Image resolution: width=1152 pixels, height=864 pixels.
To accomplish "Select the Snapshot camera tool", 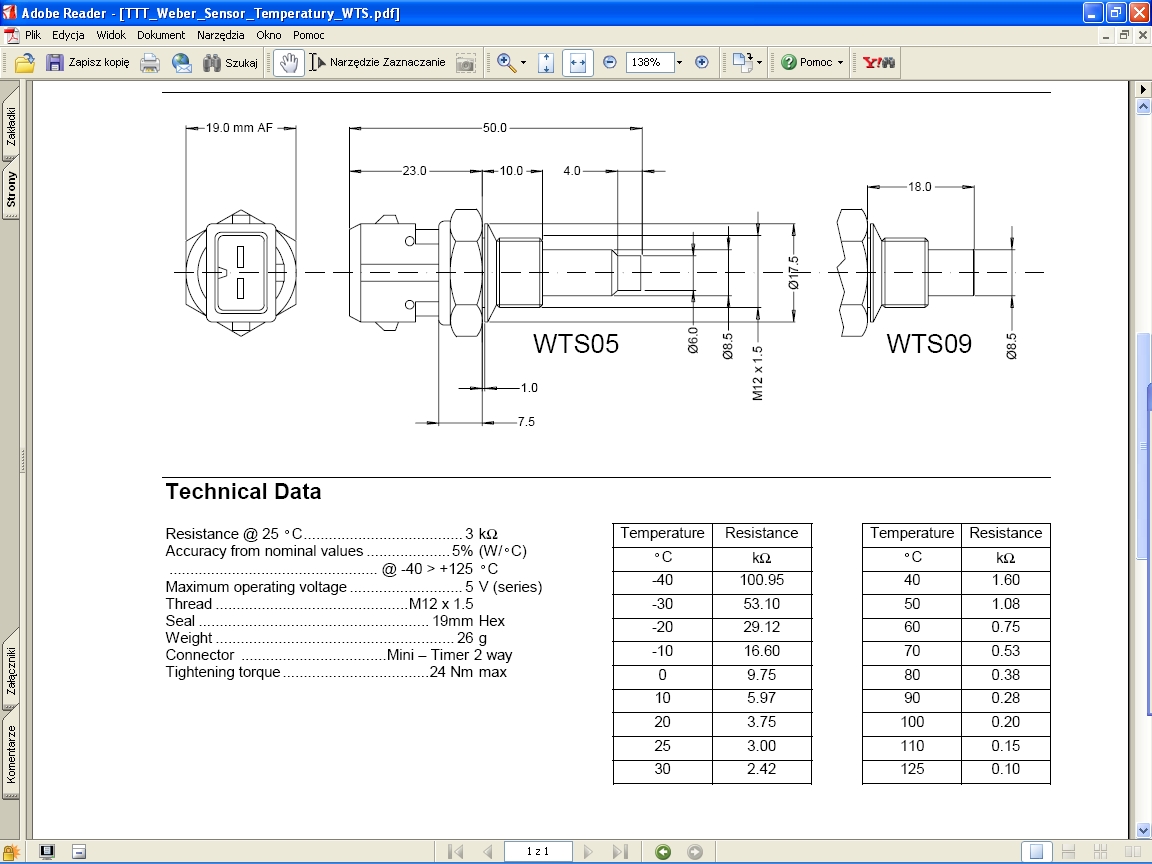I will pyautogui.click(x=465, y=63).
